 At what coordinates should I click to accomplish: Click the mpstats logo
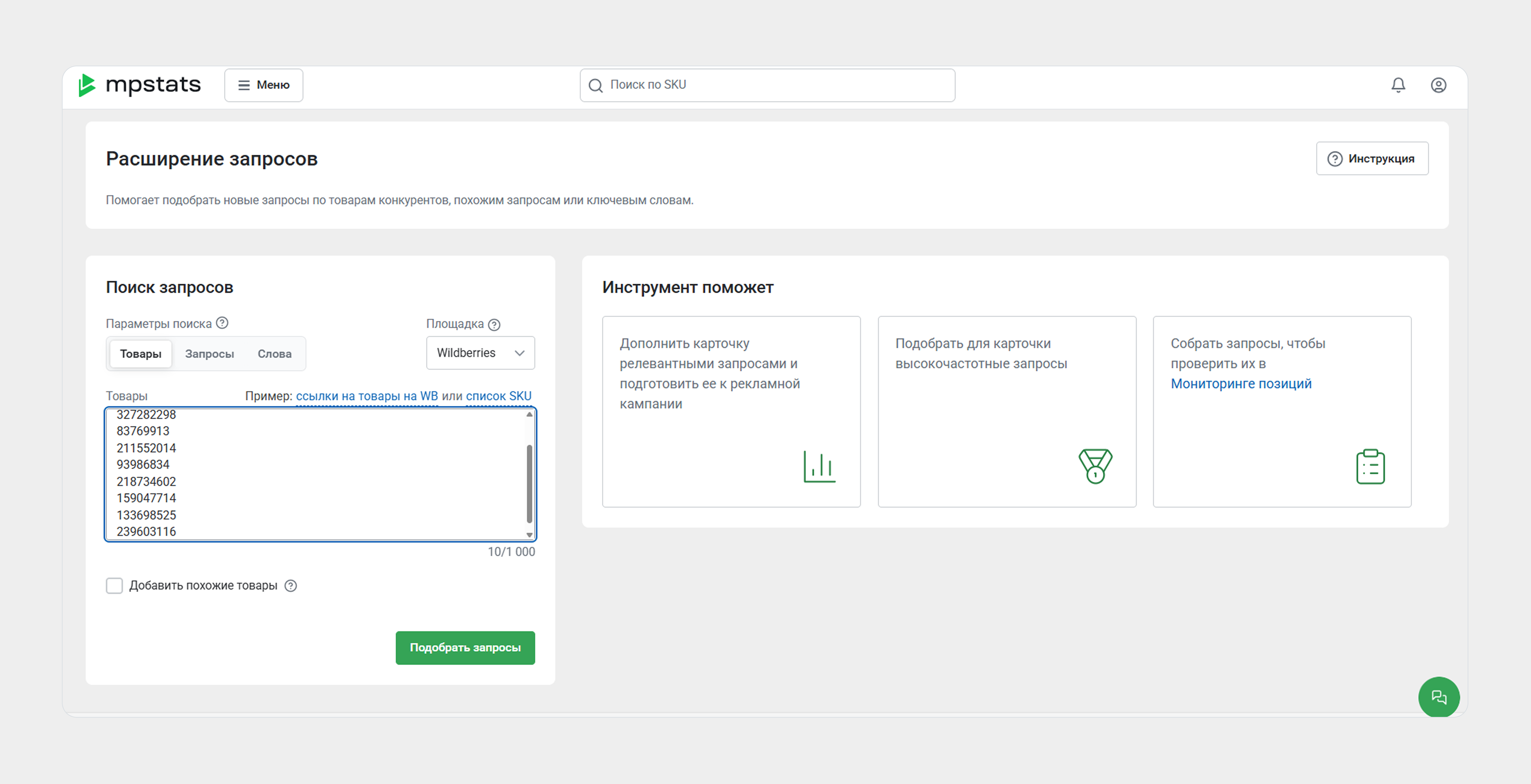[x=140, y=85]
